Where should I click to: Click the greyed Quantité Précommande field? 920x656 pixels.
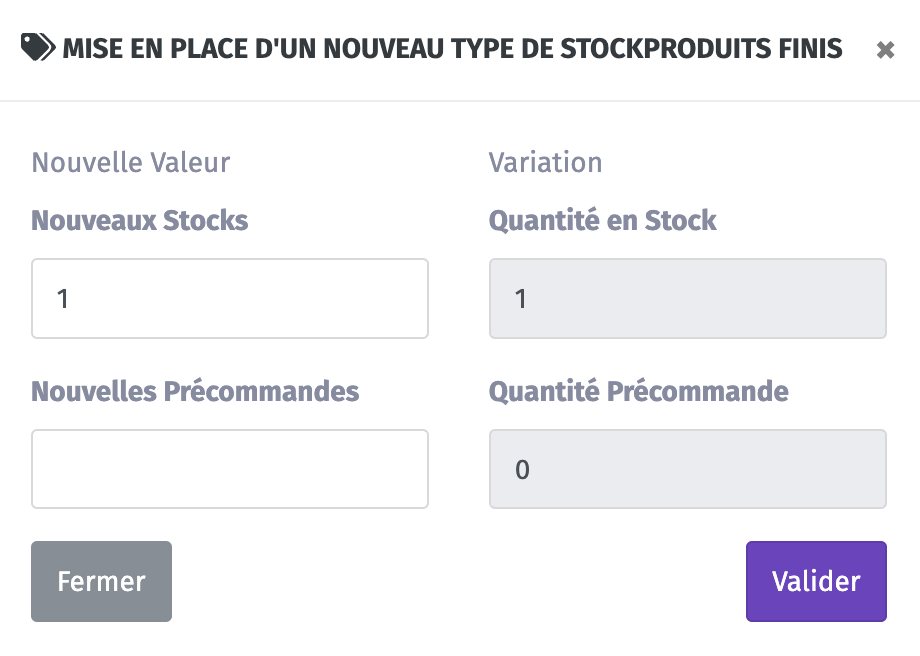(x=688, y=469)
